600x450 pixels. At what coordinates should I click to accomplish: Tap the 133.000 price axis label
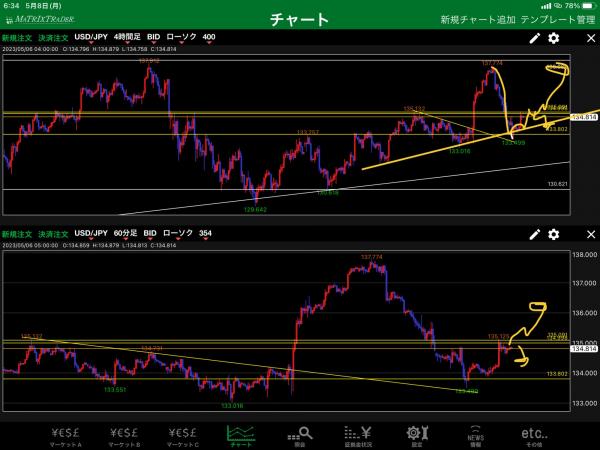tap(584, 403)
